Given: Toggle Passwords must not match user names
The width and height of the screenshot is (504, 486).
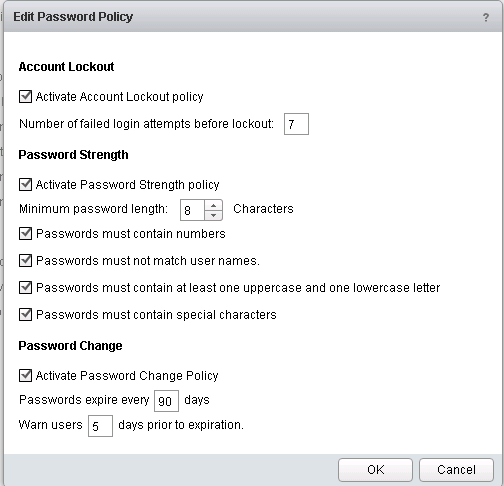Looking at the screenshot, I should pyautogui.click(x=25, y=261).
